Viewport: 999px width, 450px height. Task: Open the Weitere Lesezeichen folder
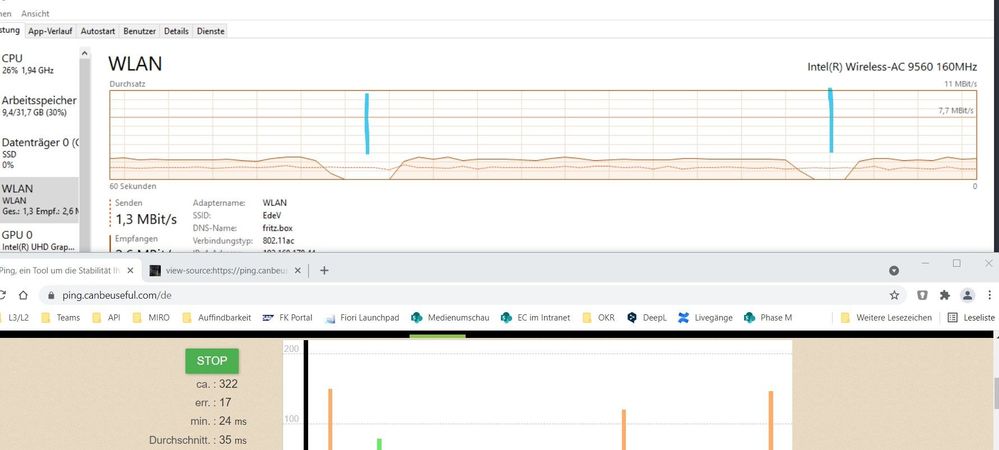click(x=886, y=317)
